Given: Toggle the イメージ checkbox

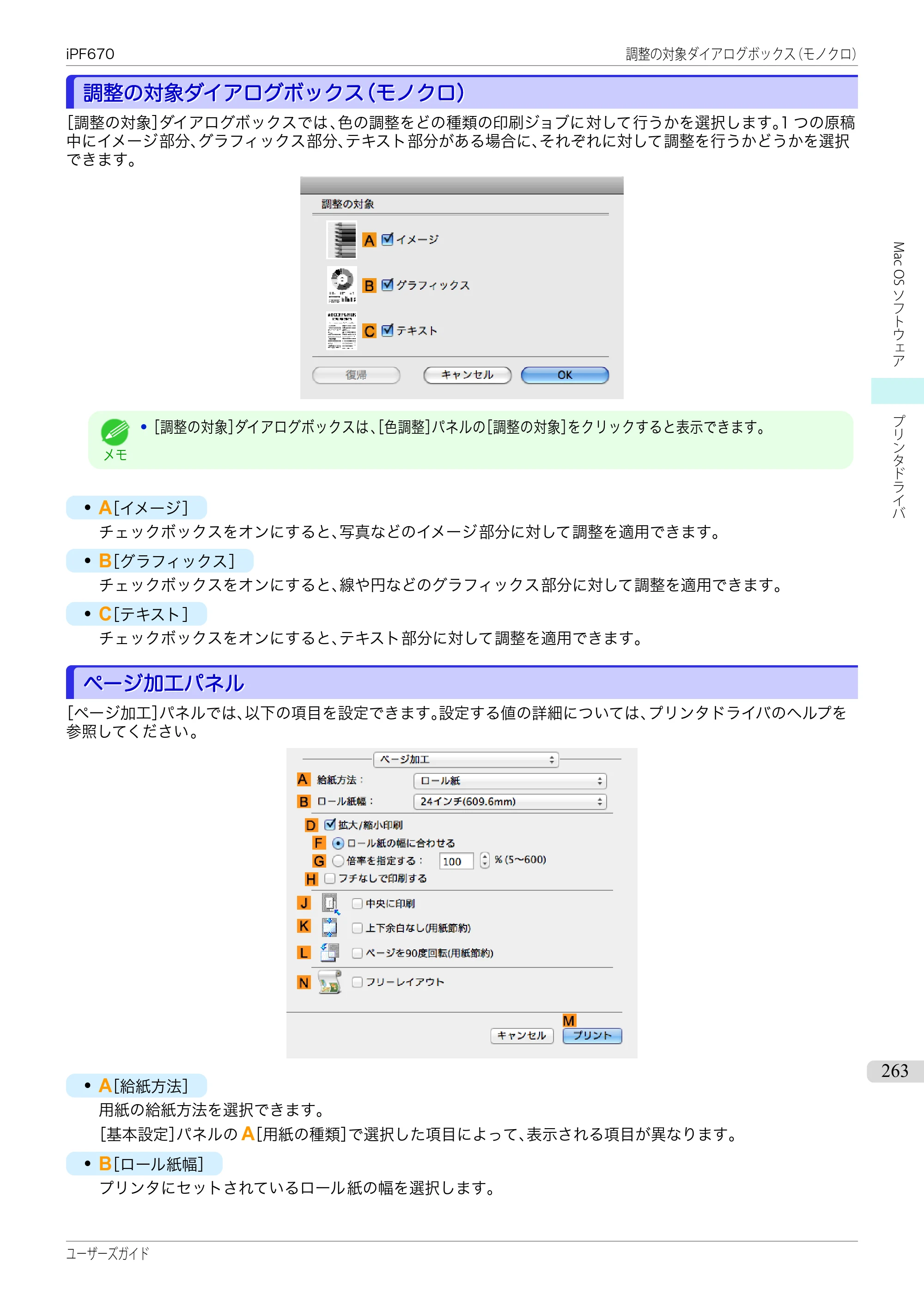Looking at the screenshot, I should (x=387, y=239).
